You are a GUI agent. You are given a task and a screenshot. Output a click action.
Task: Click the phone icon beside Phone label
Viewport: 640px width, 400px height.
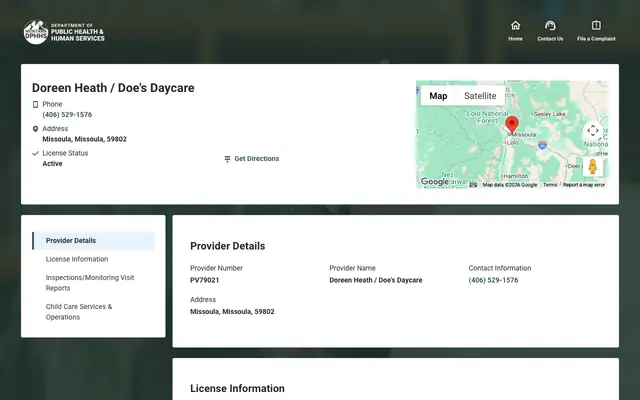35,104
